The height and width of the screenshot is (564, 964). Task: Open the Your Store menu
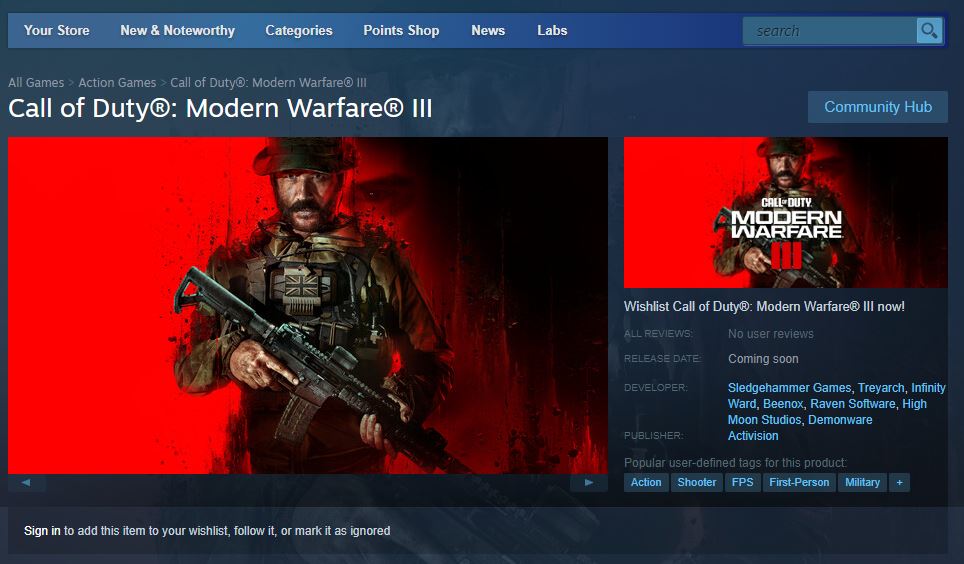pyautogui.click(x=57, y=30)
